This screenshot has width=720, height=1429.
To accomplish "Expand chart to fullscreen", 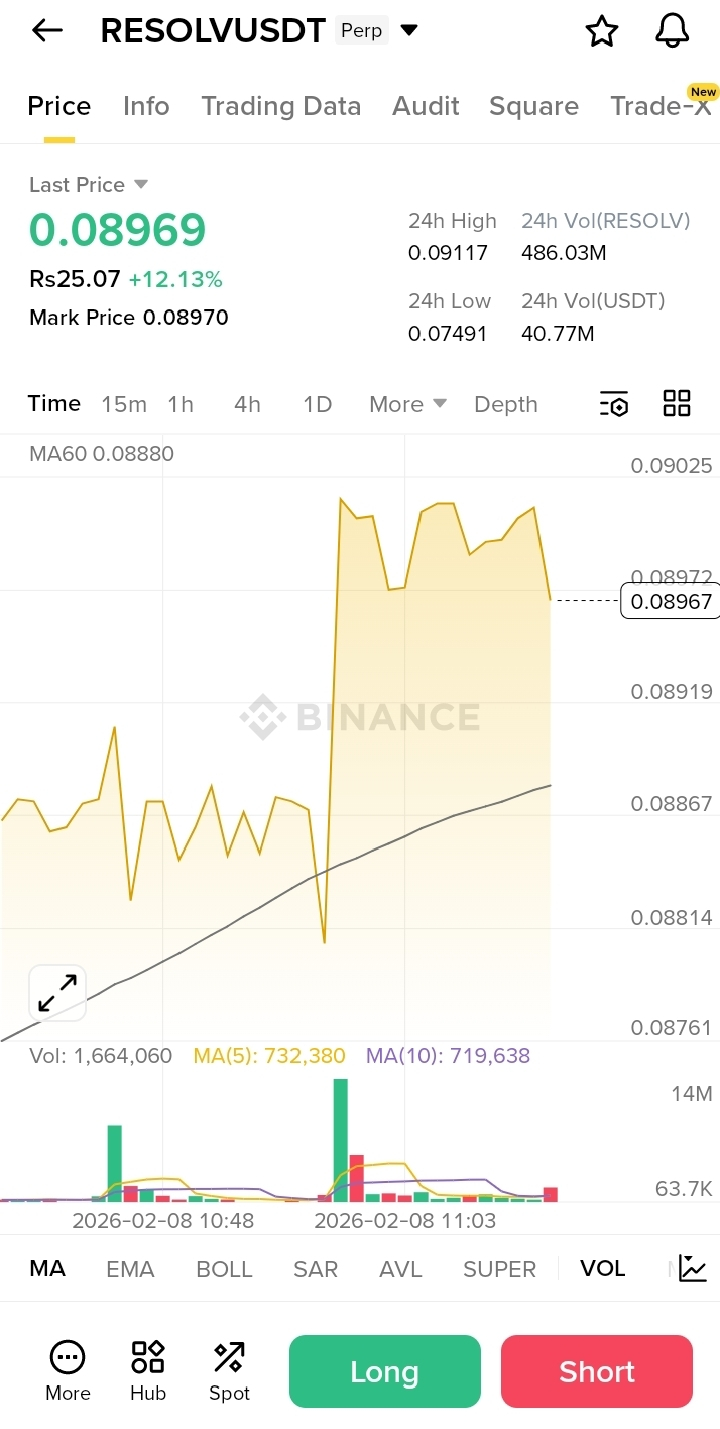I will (x=57, y=993).
